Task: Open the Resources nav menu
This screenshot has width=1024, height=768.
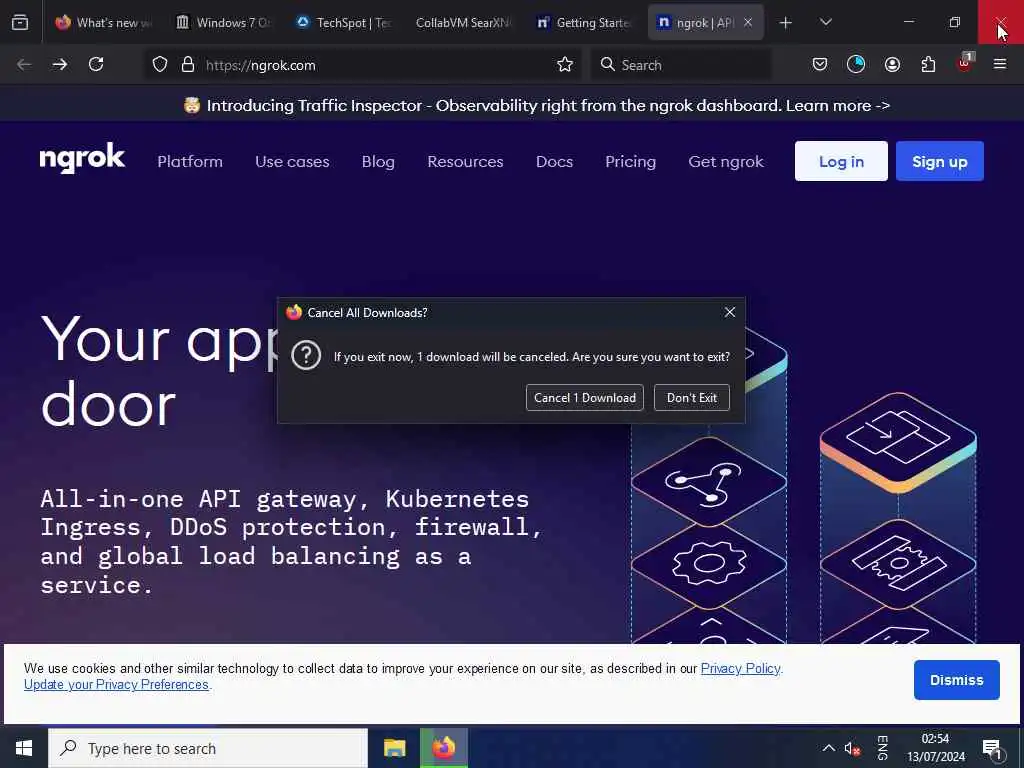Action: (465, 161)
